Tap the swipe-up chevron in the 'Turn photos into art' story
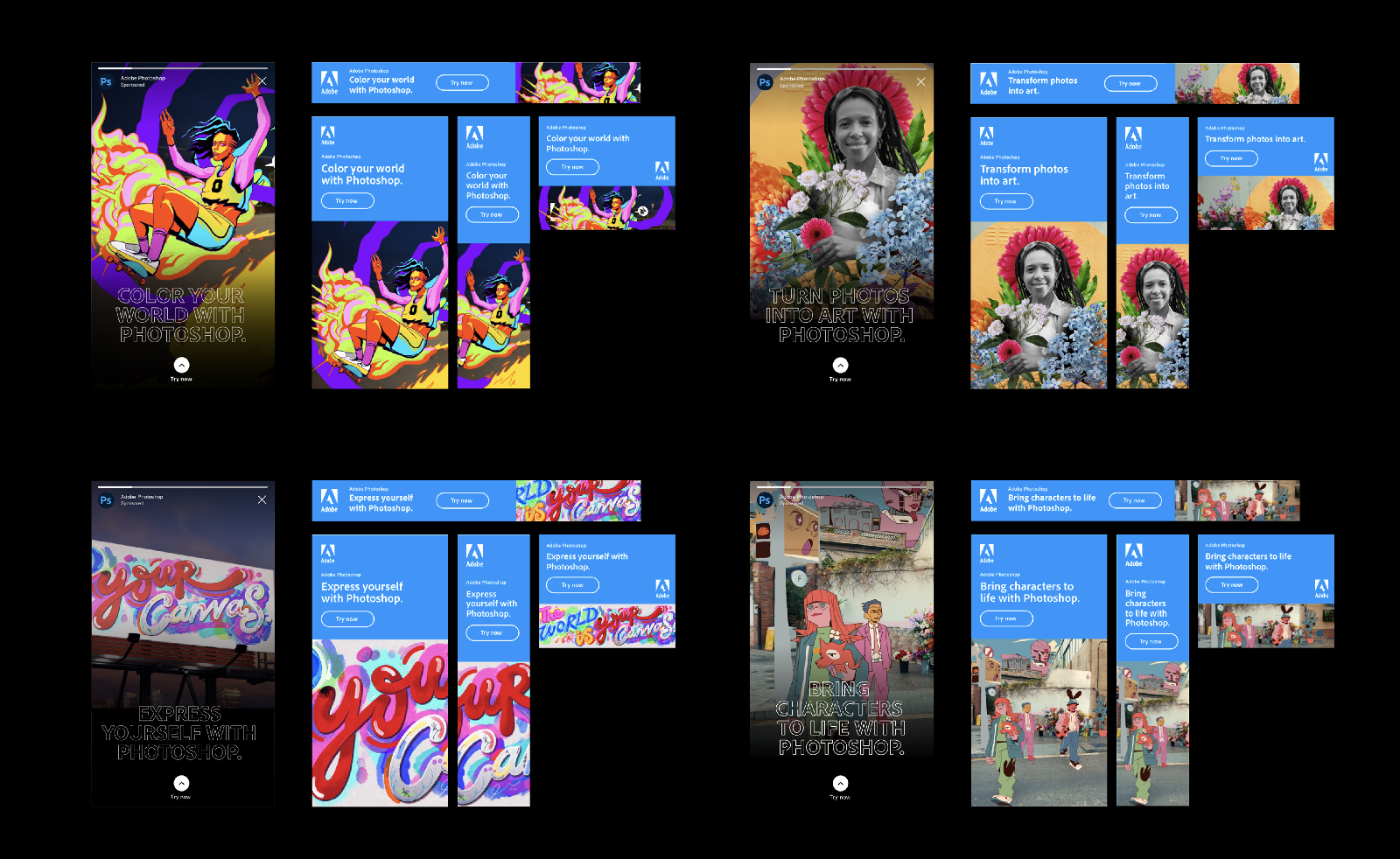The image size is (1400, 859). [x=840, y=365]
